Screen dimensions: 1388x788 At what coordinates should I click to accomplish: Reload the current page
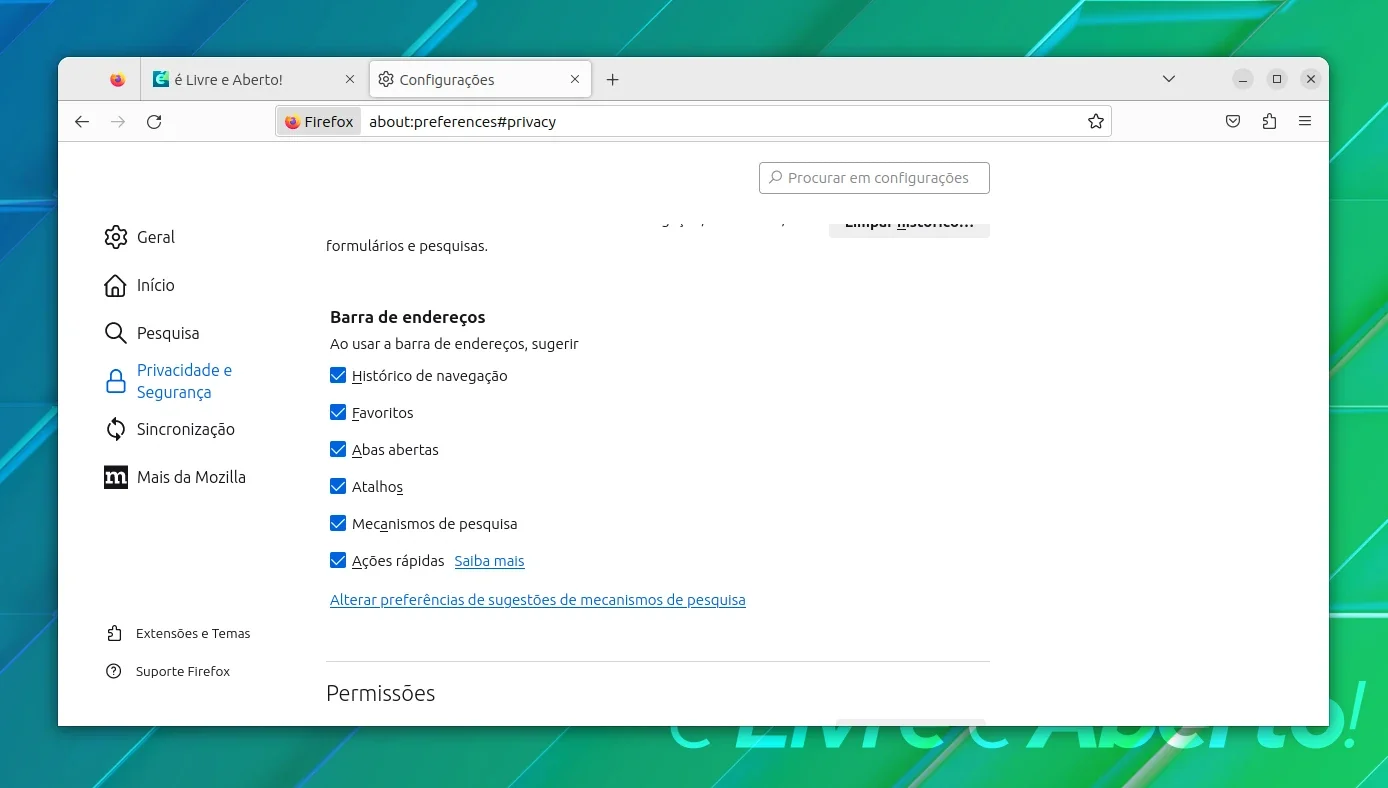point(154,122)
